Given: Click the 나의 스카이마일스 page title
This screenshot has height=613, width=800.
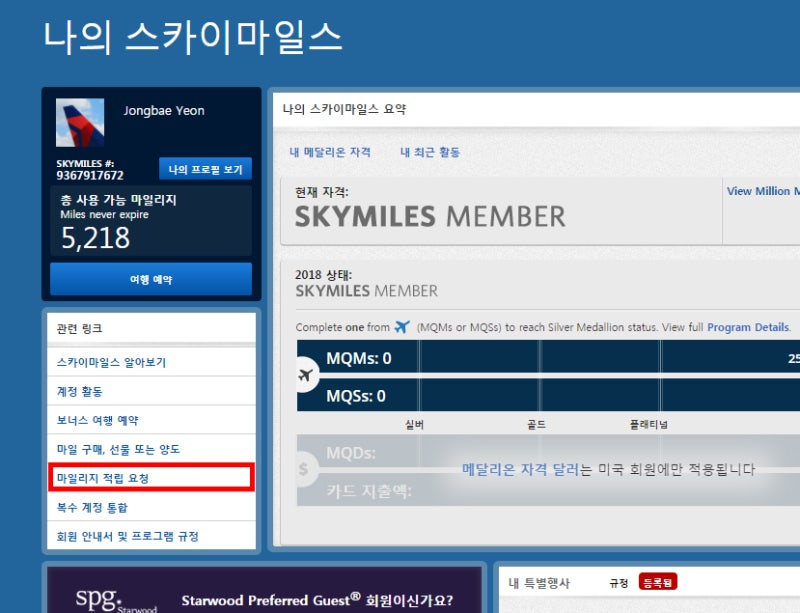Looking at the screenshot, I should pos(193,38).
